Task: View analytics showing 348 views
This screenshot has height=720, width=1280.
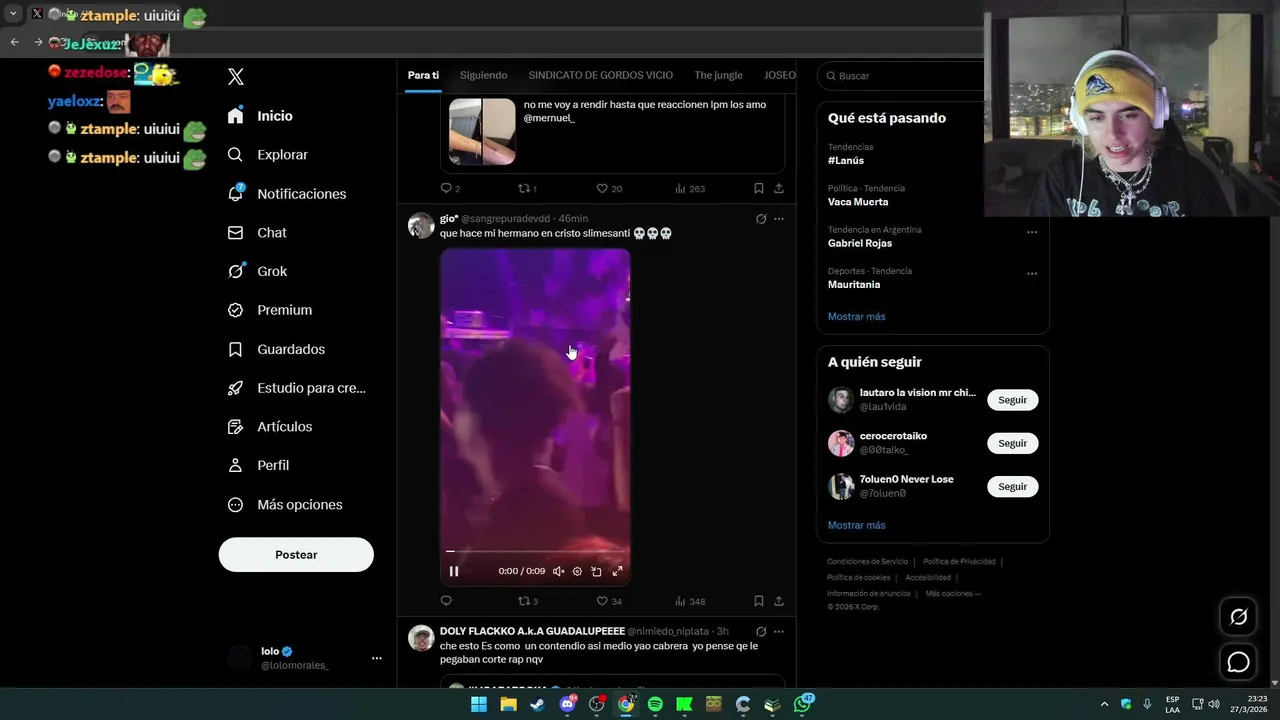Action: [x=690, y=601]
